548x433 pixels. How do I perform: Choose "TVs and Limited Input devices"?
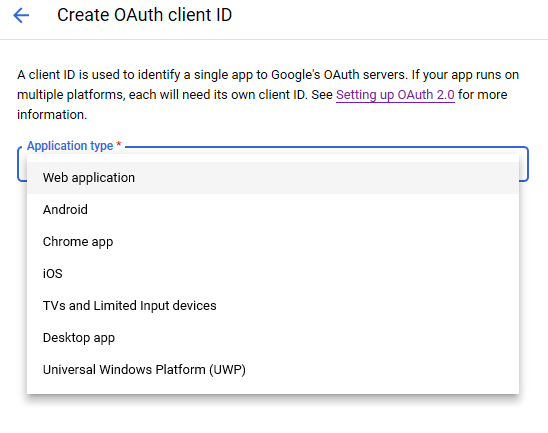click(273, 306)
